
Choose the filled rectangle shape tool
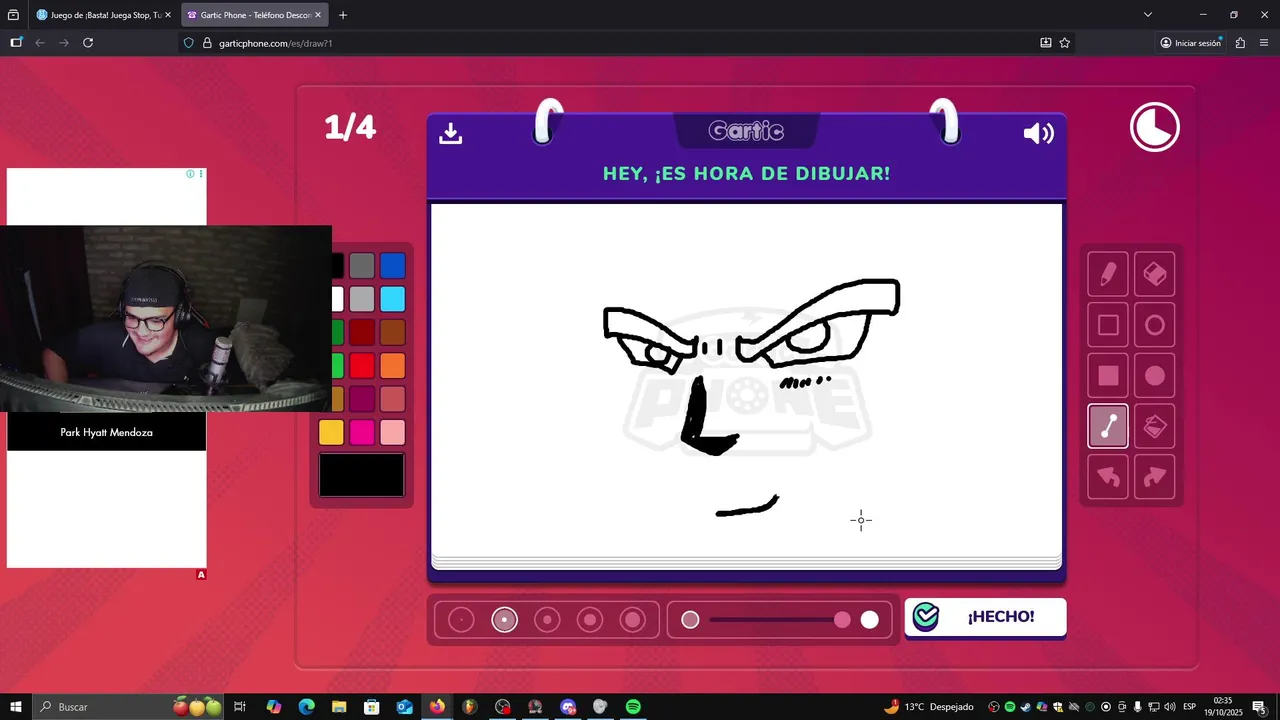point(1108,376)
